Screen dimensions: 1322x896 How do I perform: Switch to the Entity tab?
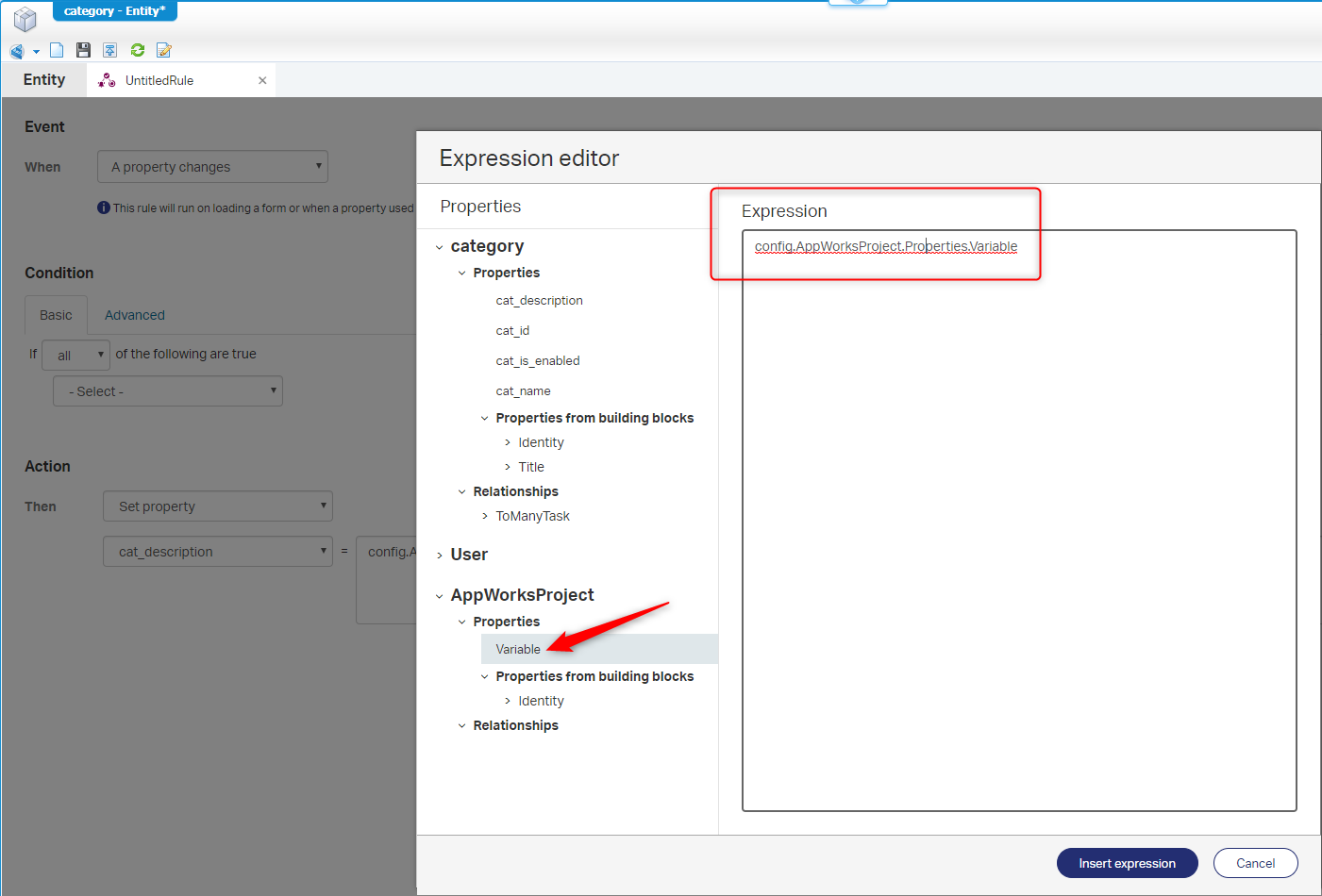click(44, 80)
